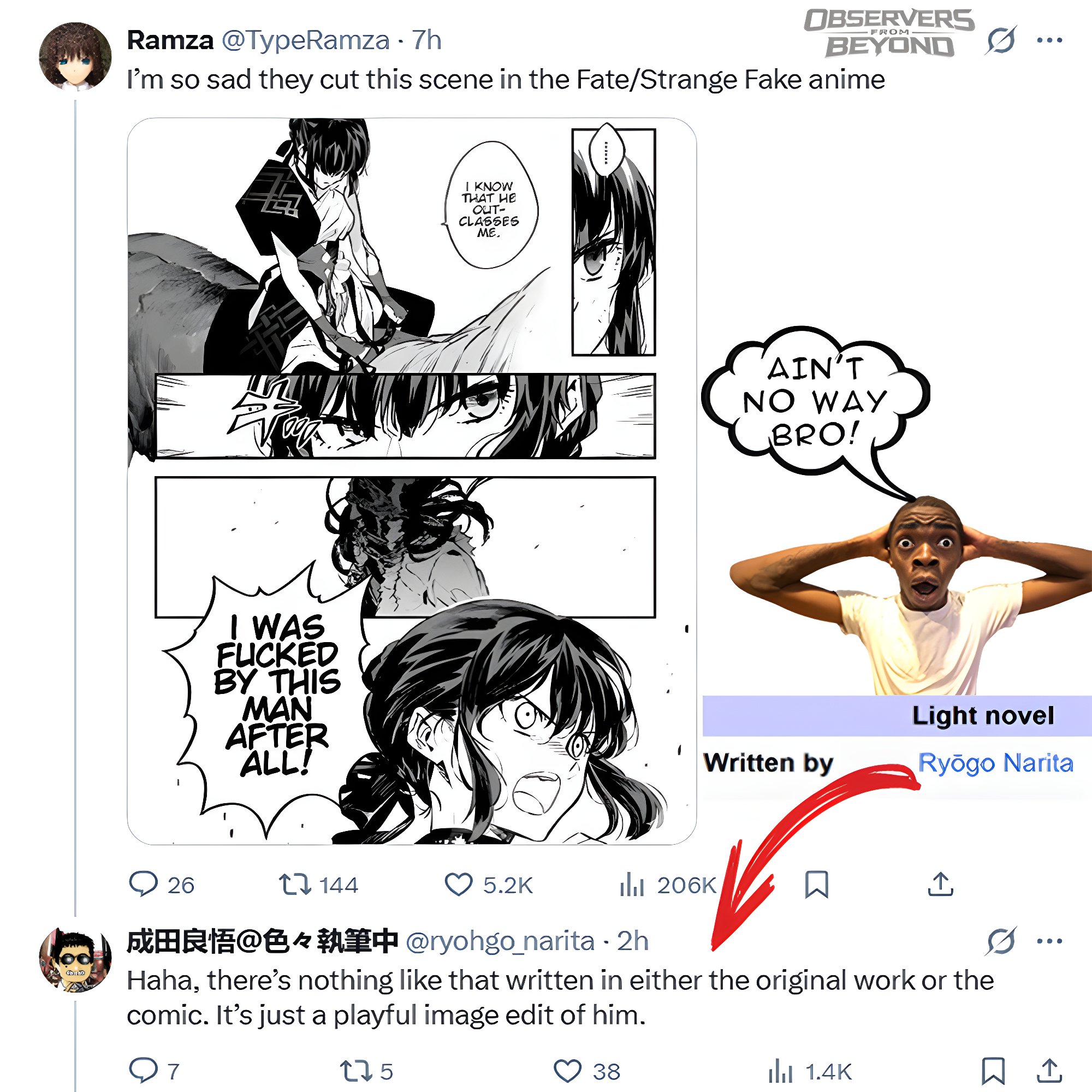Viewport: 1092px width, 1092px height.
Task: Share Narita's reply via share icon
Action: 1049,1070
